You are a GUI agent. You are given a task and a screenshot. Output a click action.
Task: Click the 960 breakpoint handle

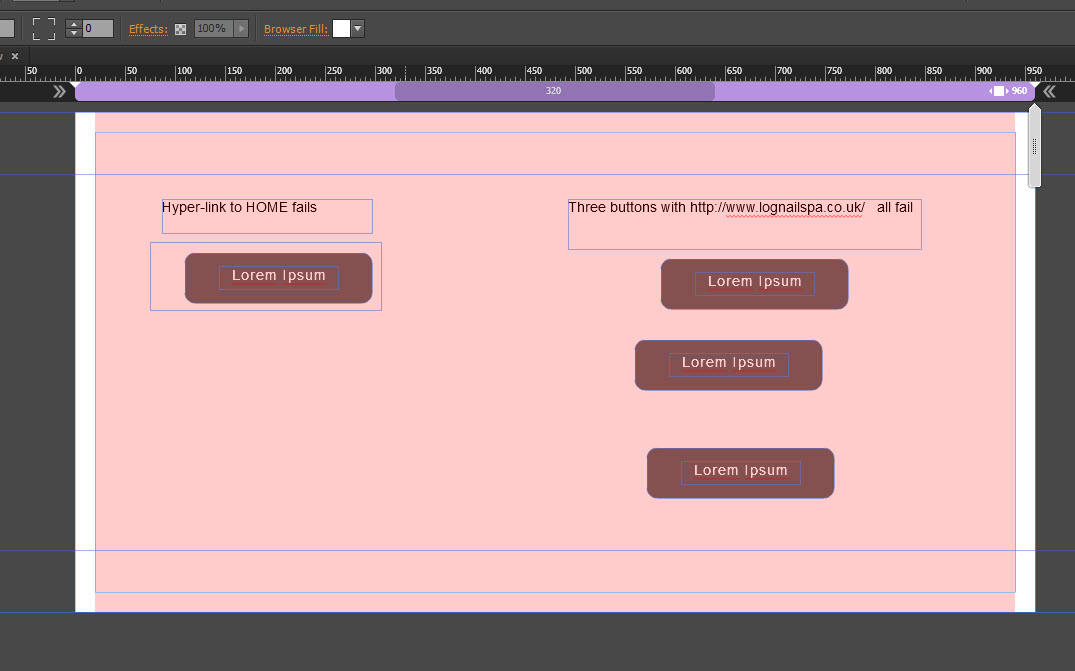(999, 91)
